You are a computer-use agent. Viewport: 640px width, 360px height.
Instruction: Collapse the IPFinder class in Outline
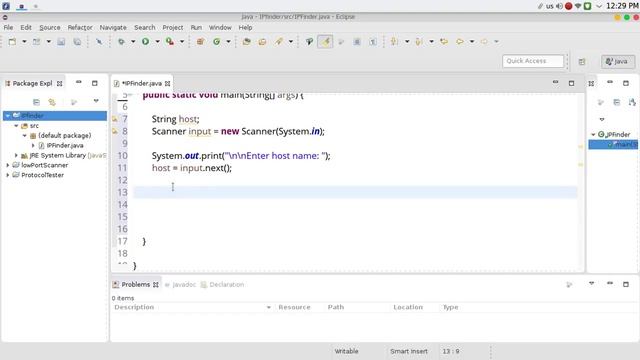593,134
